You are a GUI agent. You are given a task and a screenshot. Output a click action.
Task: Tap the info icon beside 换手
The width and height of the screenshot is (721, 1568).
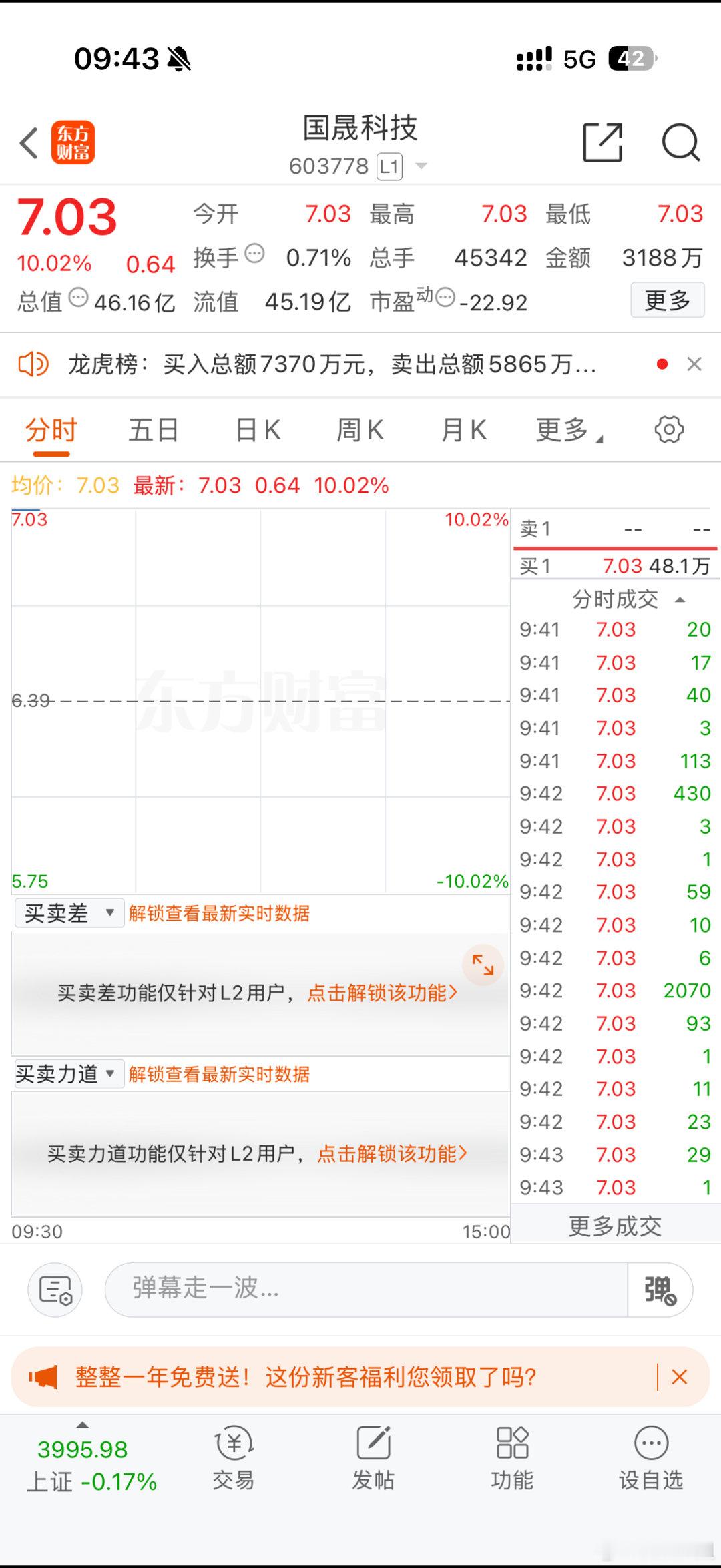click(x=254, y=254)
